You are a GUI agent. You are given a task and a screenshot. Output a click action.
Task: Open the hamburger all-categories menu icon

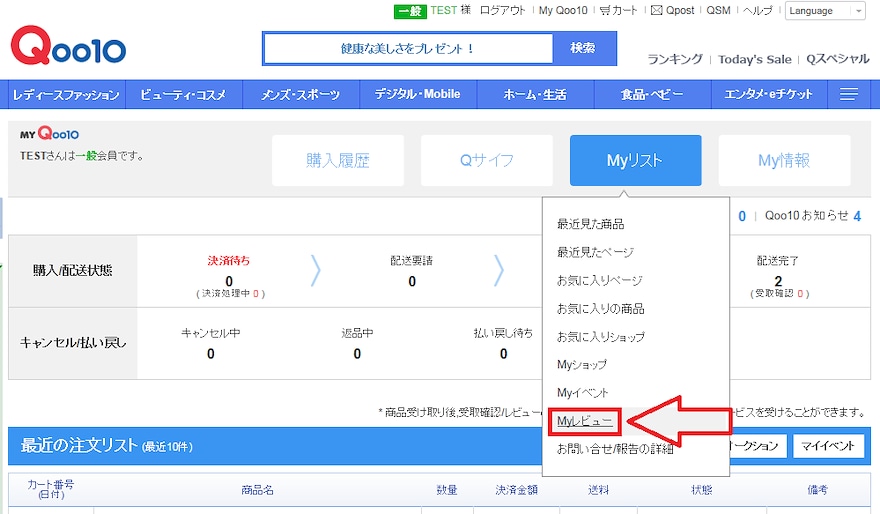pos(849,94)
